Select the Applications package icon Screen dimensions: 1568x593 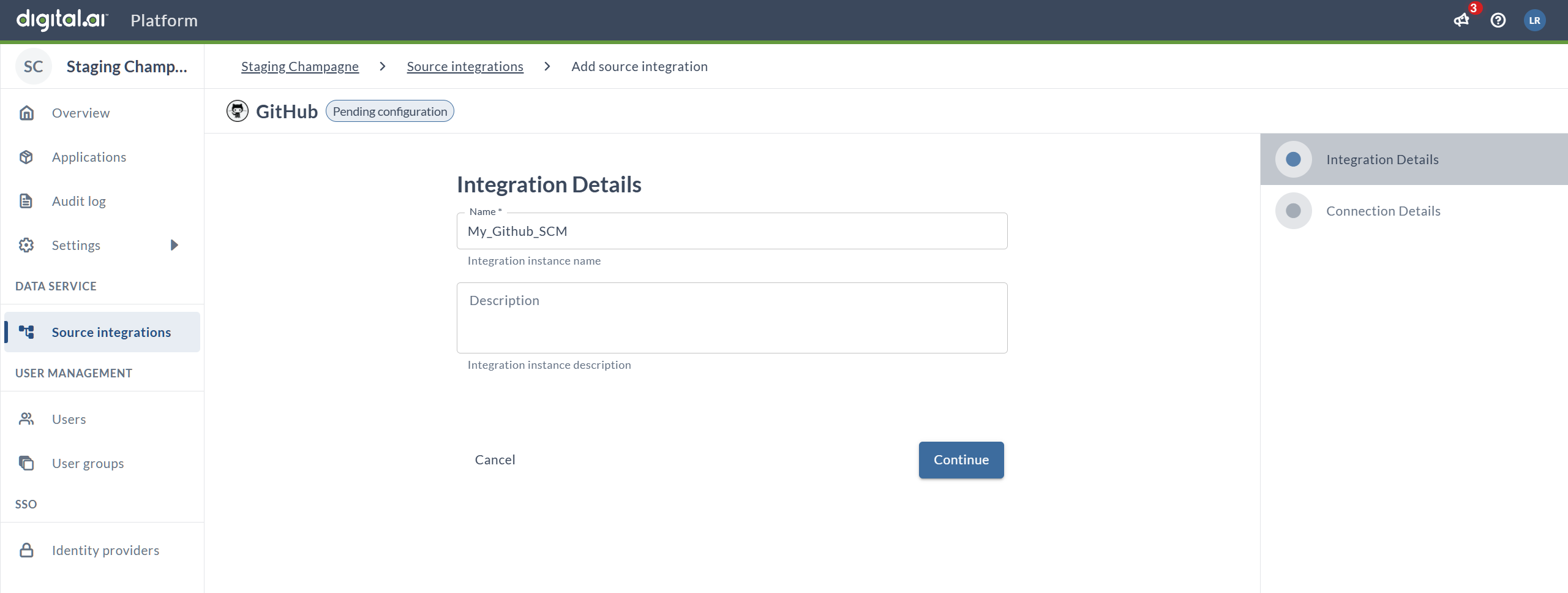[x=26, y=157]
